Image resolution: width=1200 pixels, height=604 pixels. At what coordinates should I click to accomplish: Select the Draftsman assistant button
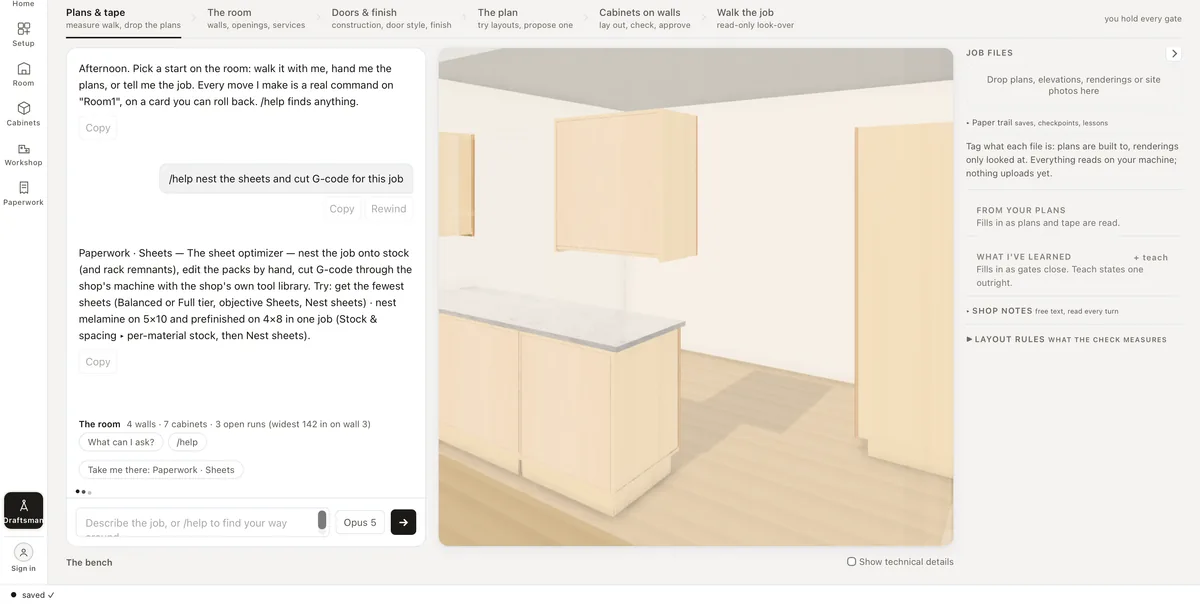point(23,511)
